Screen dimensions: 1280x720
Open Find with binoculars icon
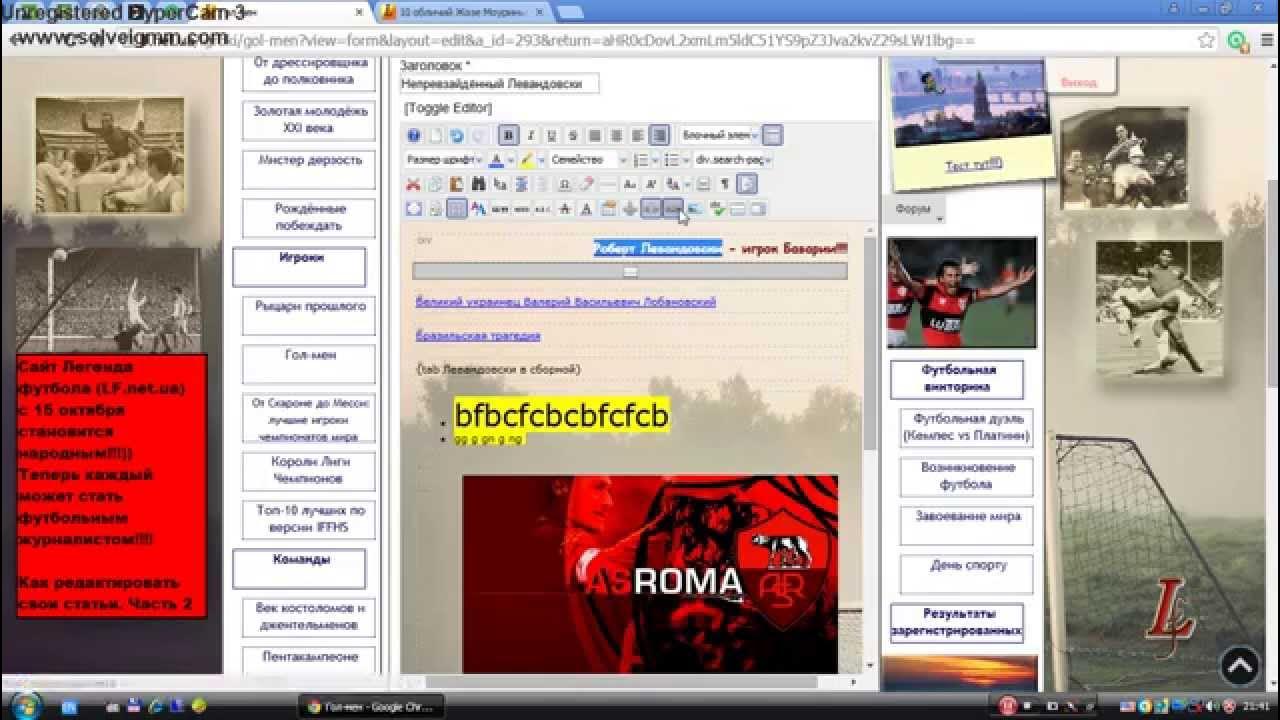(478, 184)
